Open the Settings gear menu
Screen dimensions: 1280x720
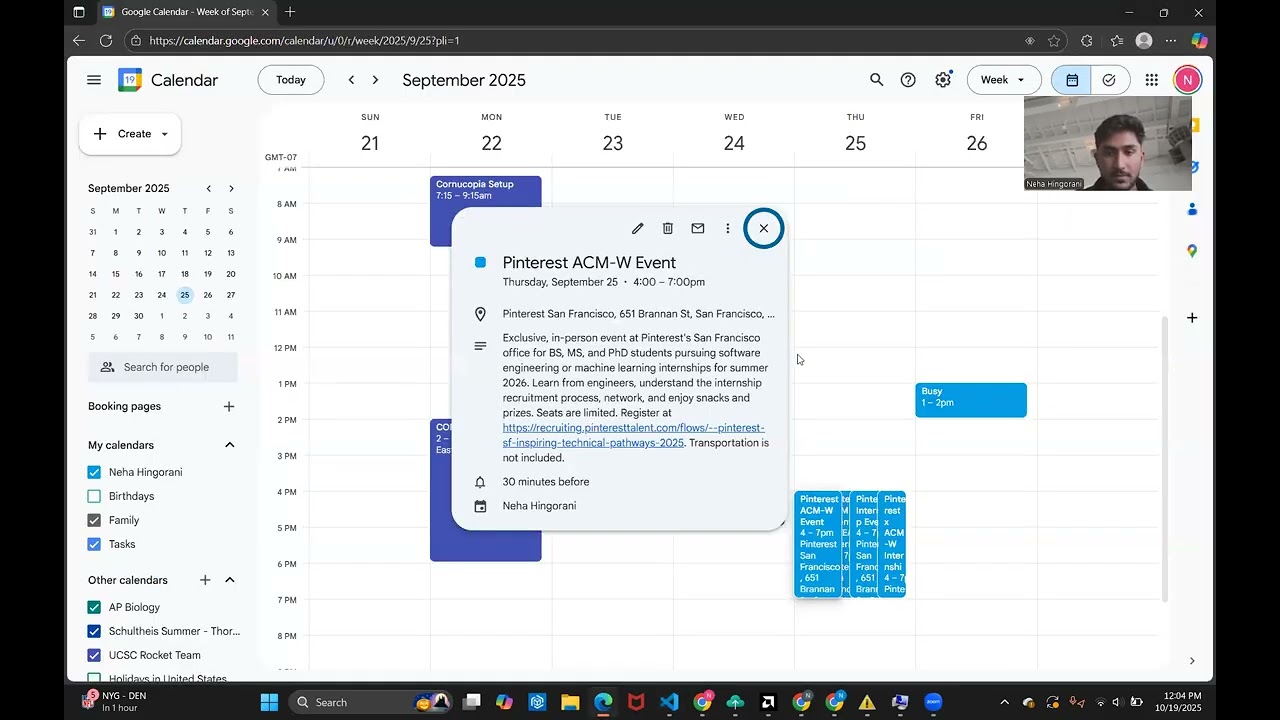click(943, 80)
